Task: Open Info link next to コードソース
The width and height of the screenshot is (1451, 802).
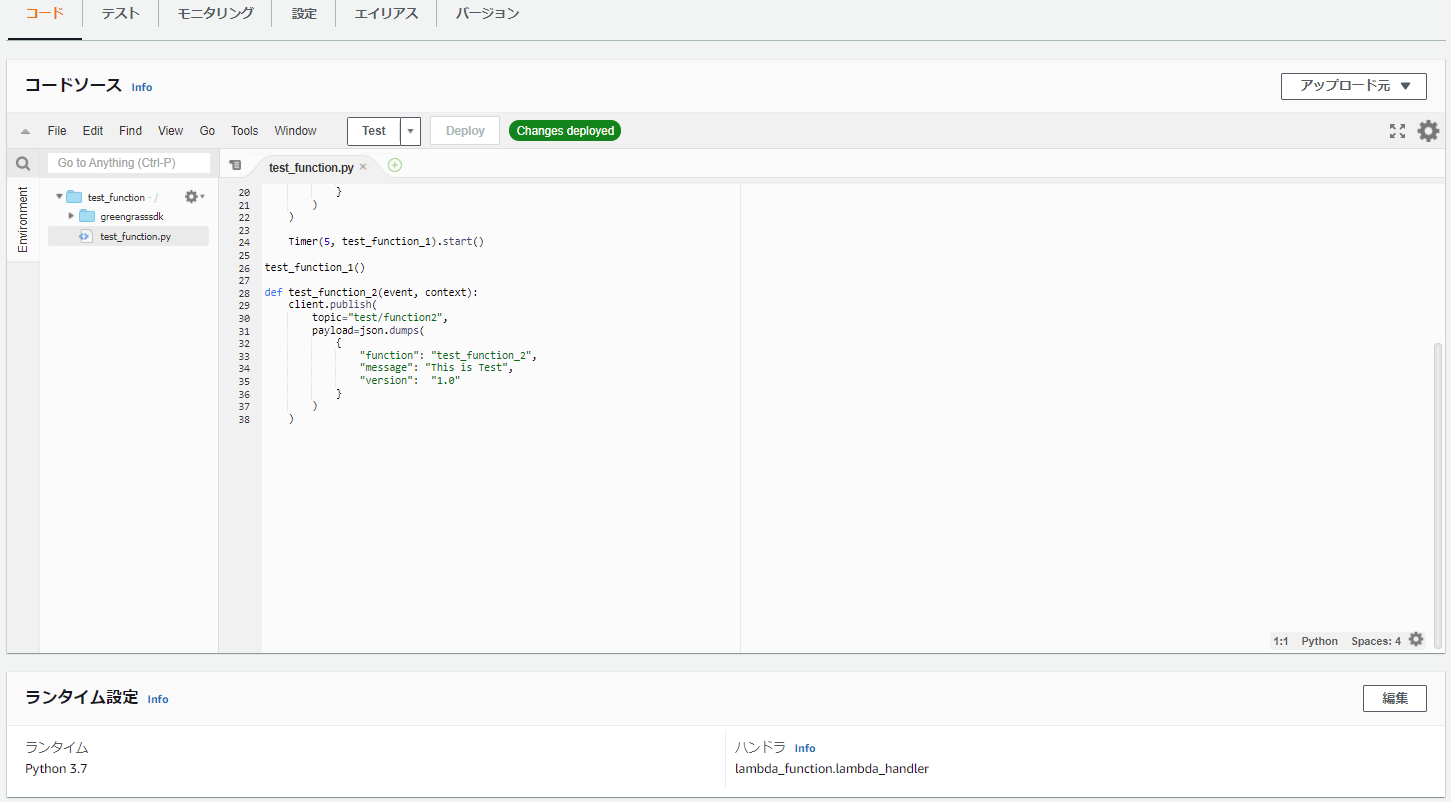Action: (142, 88)
